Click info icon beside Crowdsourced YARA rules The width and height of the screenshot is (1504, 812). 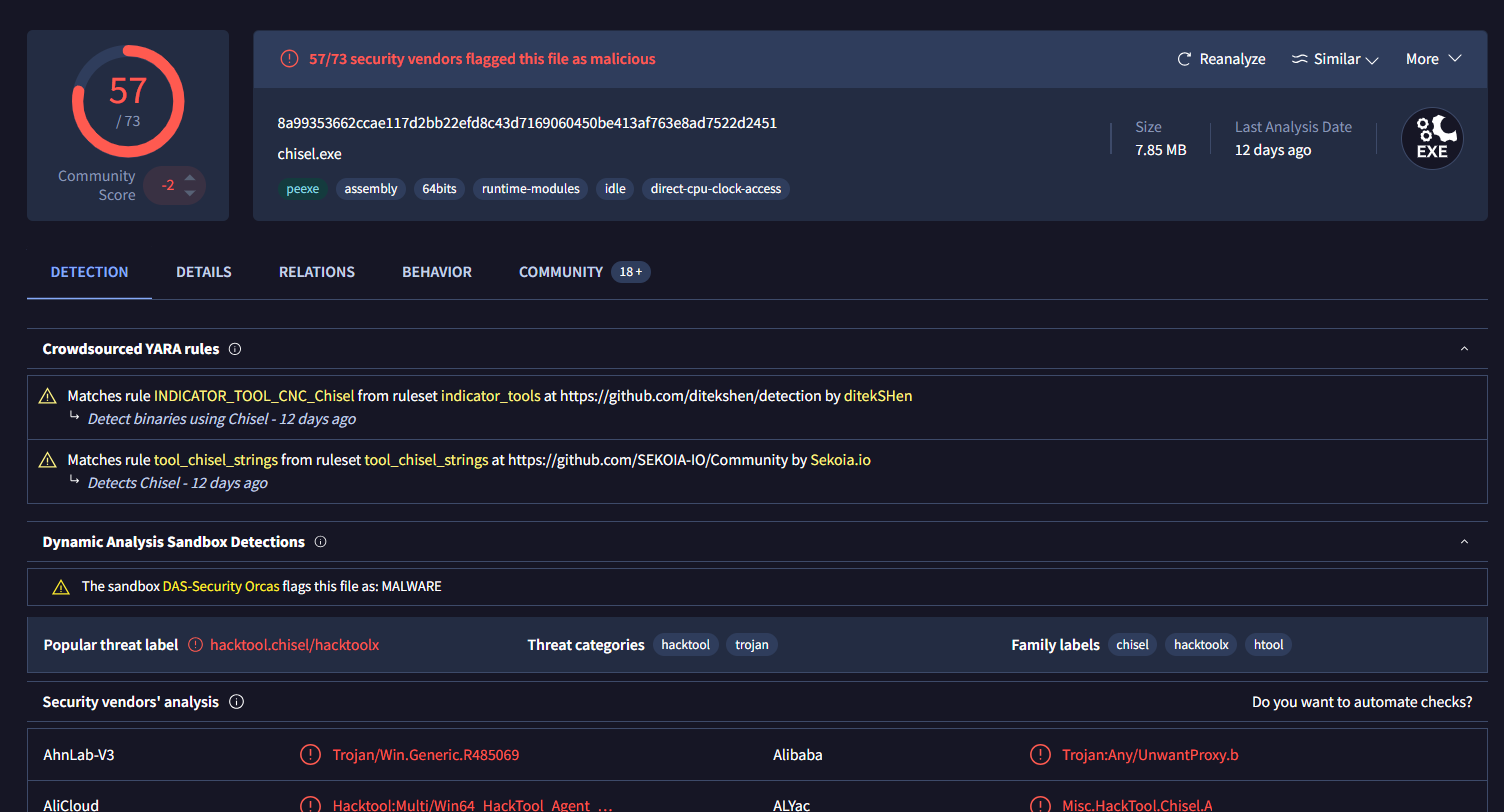click(235, 349)
